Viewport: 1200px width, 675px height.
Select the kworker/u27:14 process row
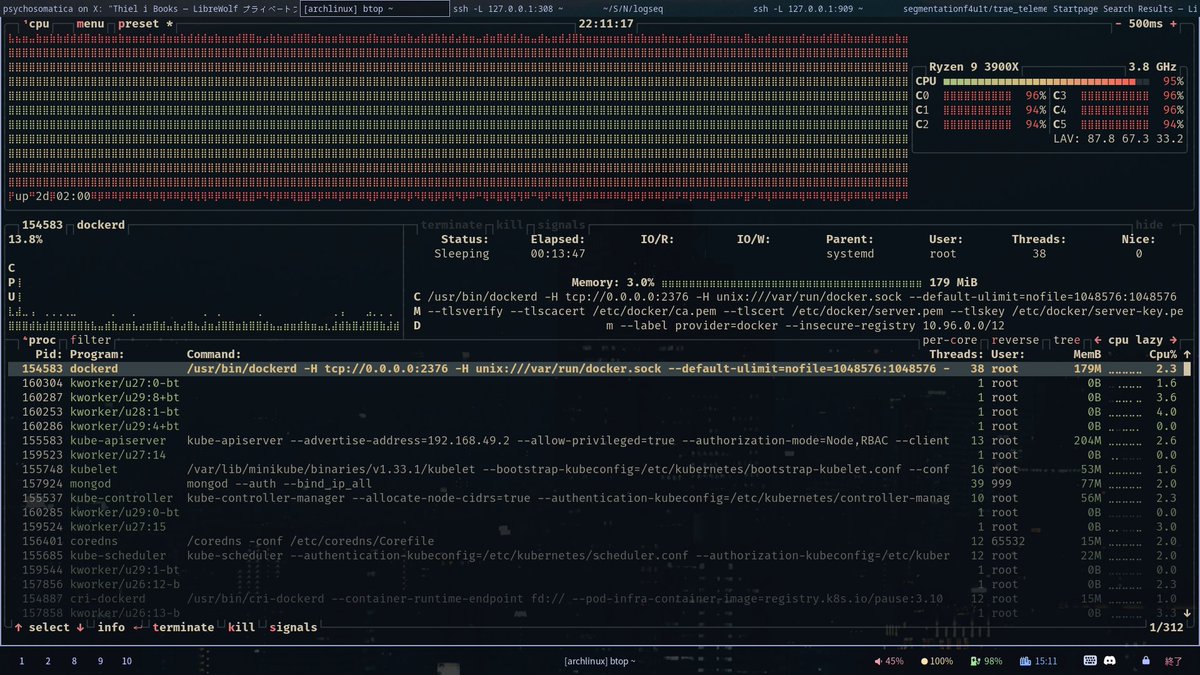594,455
